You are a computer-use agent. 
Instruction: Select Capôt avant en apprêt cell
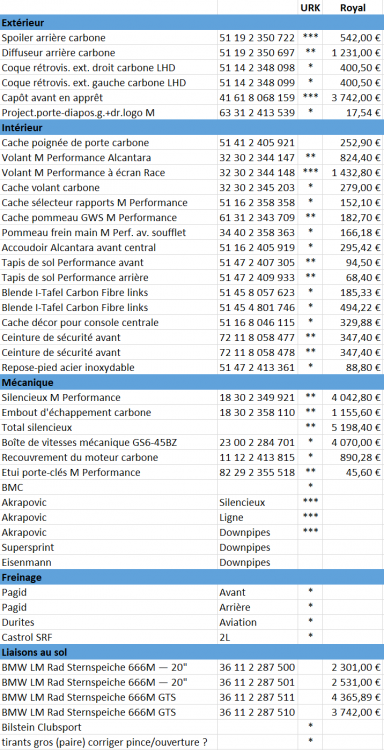click(109, 98)
